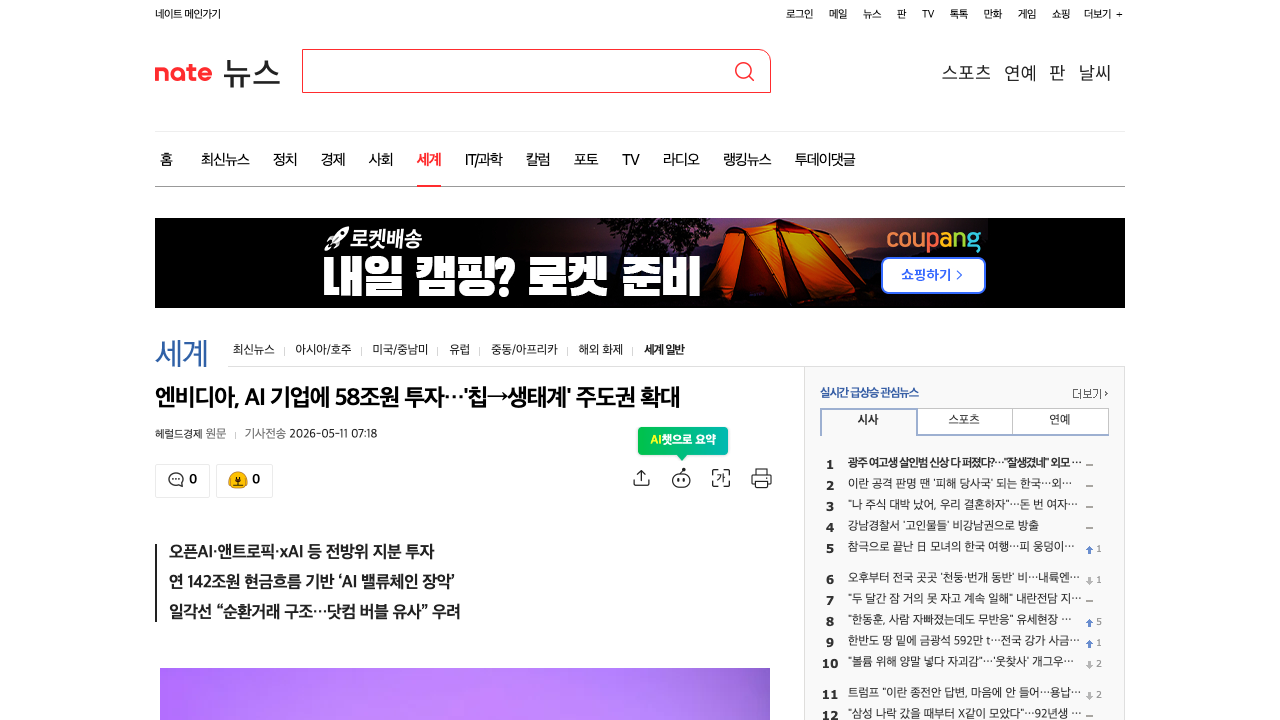
Task: Select the 랭킹뉴스 menu item
Action: click(747, 159)
